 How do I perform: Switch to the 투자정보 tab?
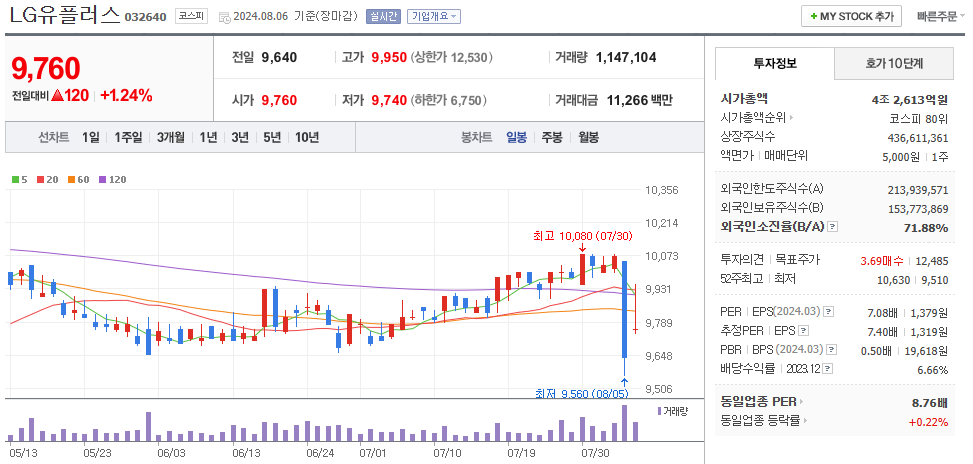click(775, 63)
